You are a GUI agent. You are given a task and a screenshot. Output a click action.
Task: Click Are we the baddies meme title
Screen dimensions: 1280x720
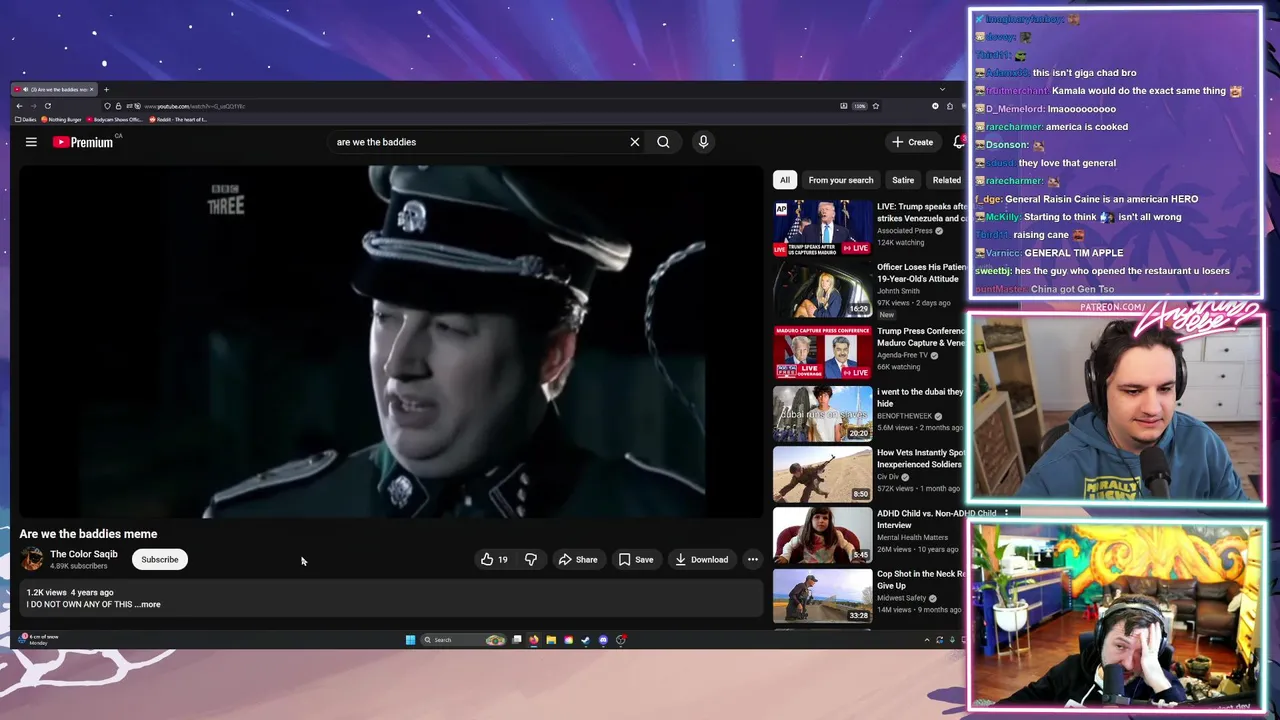tap(88, 534)
